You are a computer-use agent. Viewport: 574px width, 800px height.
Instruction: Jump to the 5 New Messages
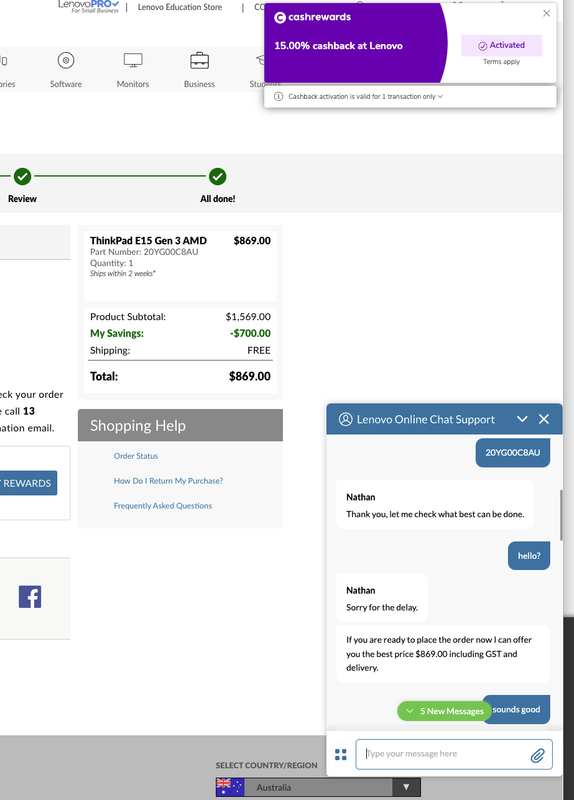point(445,711)
